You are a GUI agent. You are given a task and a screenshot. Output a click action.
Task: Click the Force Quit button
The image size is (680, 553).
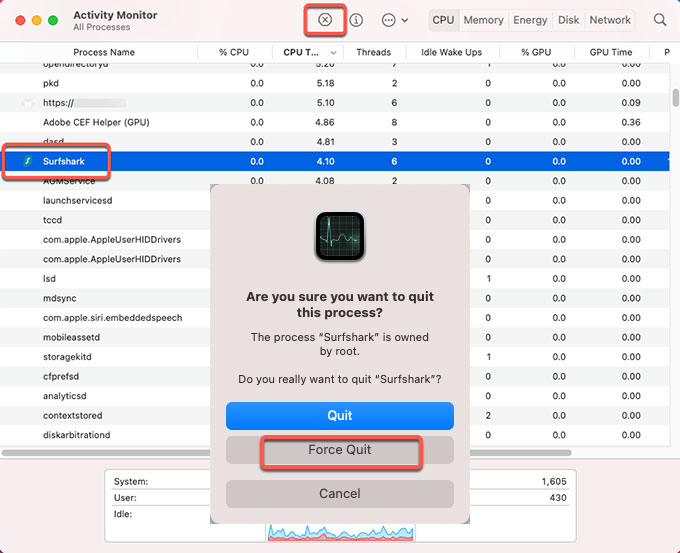pyautogui.click(x=340, y=450)
